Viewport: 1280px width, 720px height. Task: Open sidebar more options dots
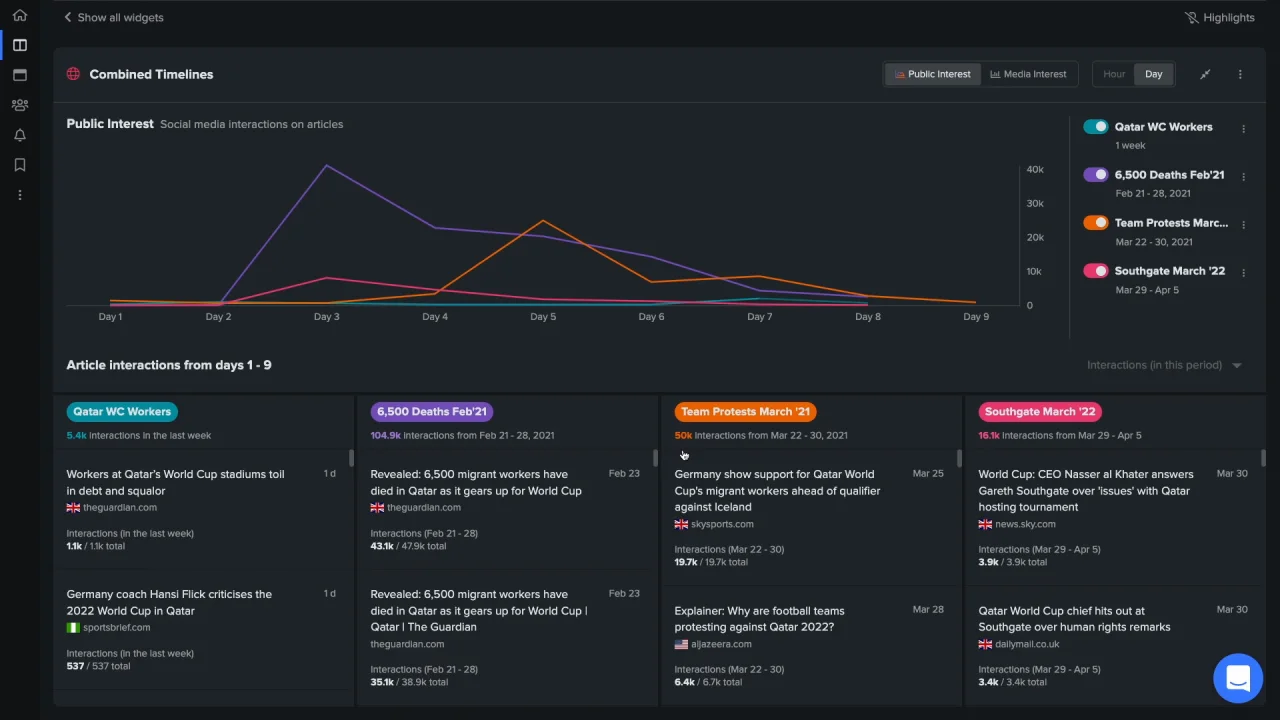(20, 195)
